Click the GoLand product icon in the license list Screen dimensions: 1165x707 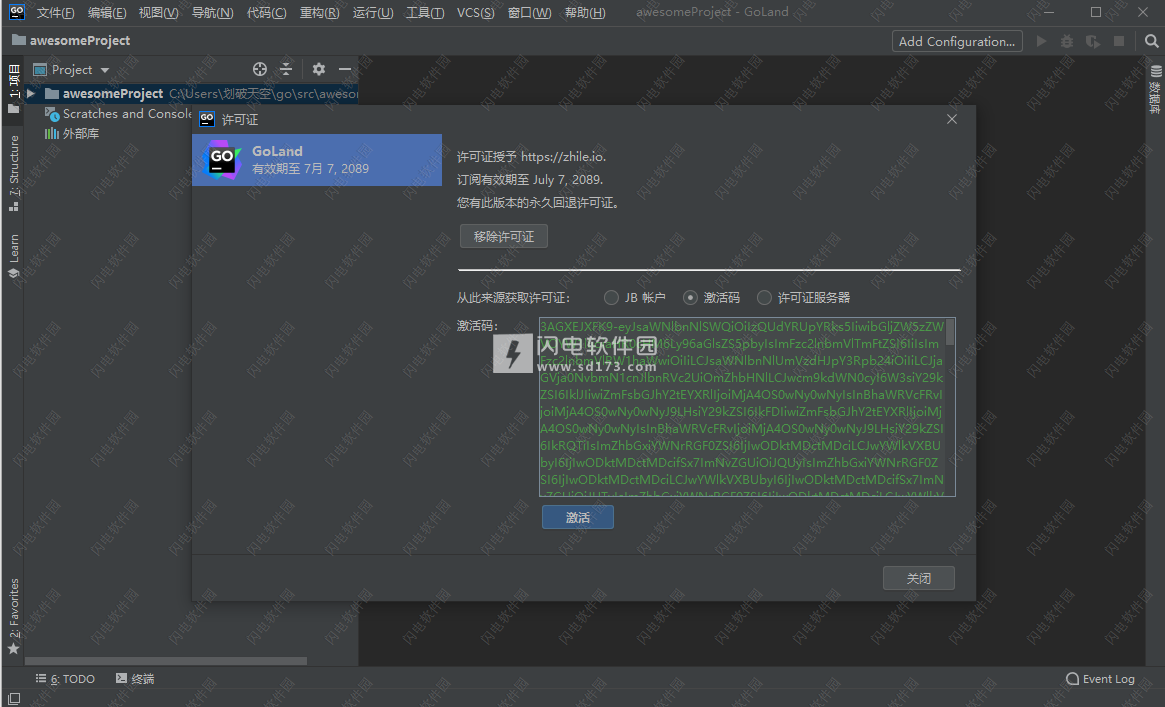point(222,159)
